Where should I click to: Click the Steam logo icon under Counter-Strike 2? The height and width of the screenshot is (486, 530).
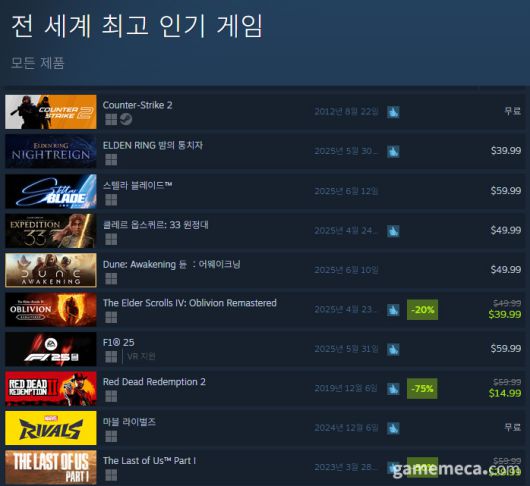(x=126, y=119)
